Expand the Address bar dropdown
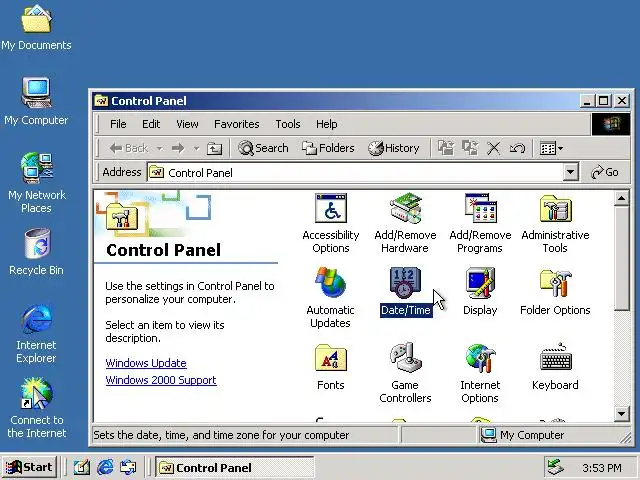Image resolution: width=640 pixels, height=480 pixels. coord(571,172)
